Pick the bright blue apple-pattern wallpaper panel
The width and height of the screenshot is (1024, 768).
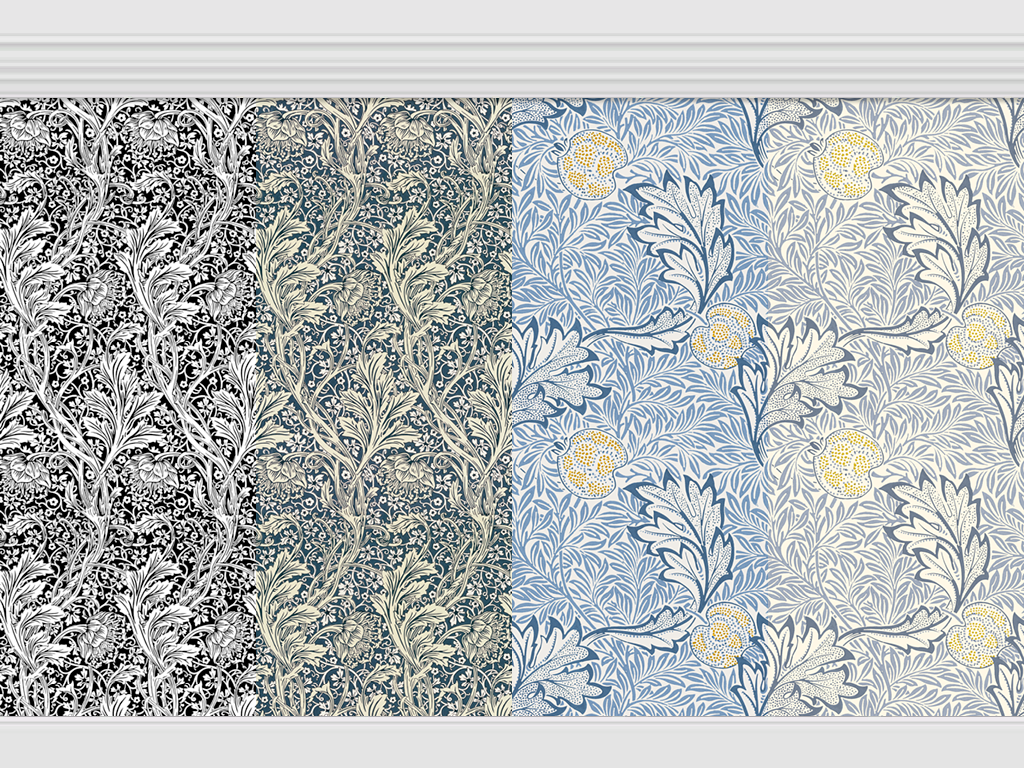point(640,400)
